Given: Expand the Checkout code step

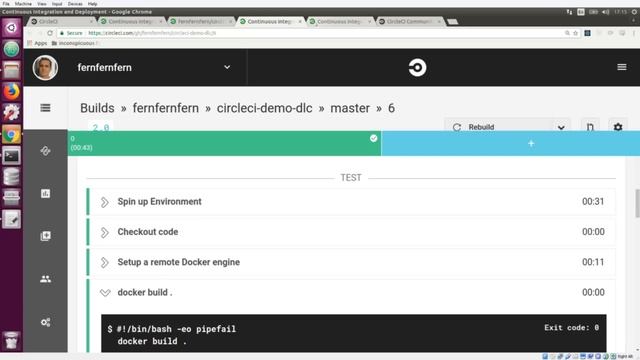Looking at the screenshot, I should (x=104, y=232).
